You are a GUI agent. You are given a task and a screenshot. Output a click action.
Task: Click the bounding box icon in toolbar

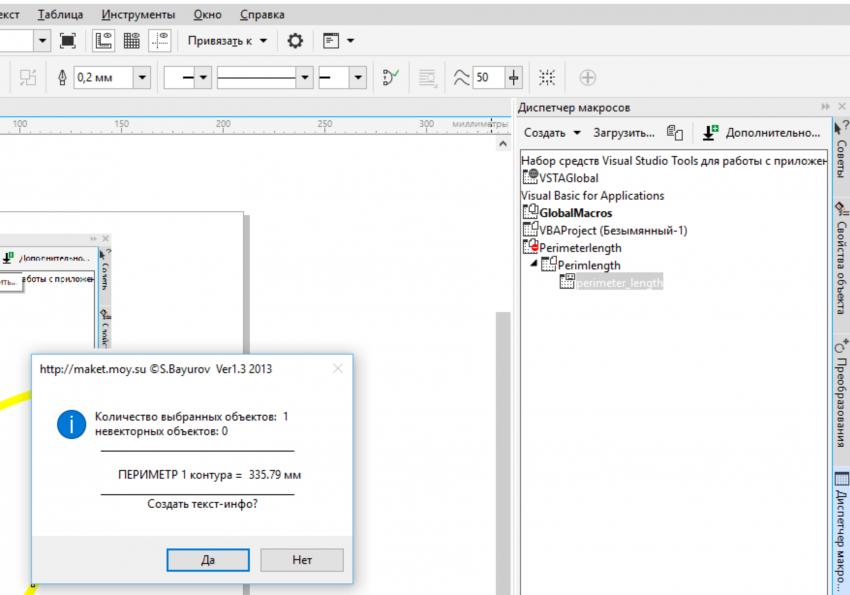546,78
